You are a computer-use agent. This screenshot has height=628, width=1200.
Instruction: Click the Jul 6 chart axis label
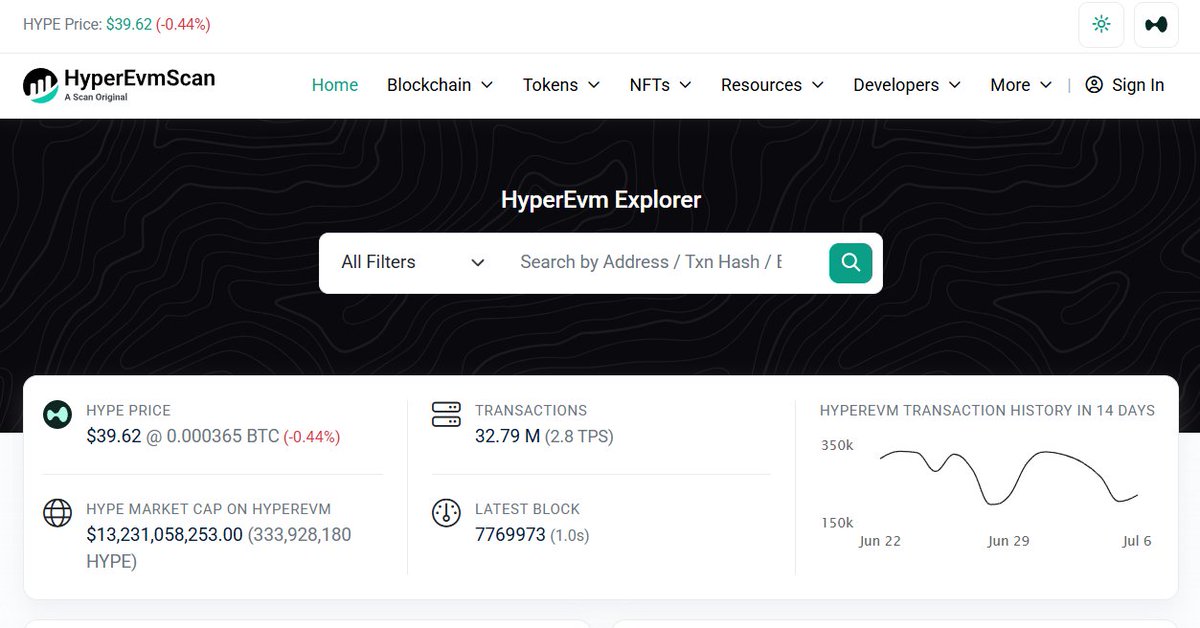(1137, 541)
